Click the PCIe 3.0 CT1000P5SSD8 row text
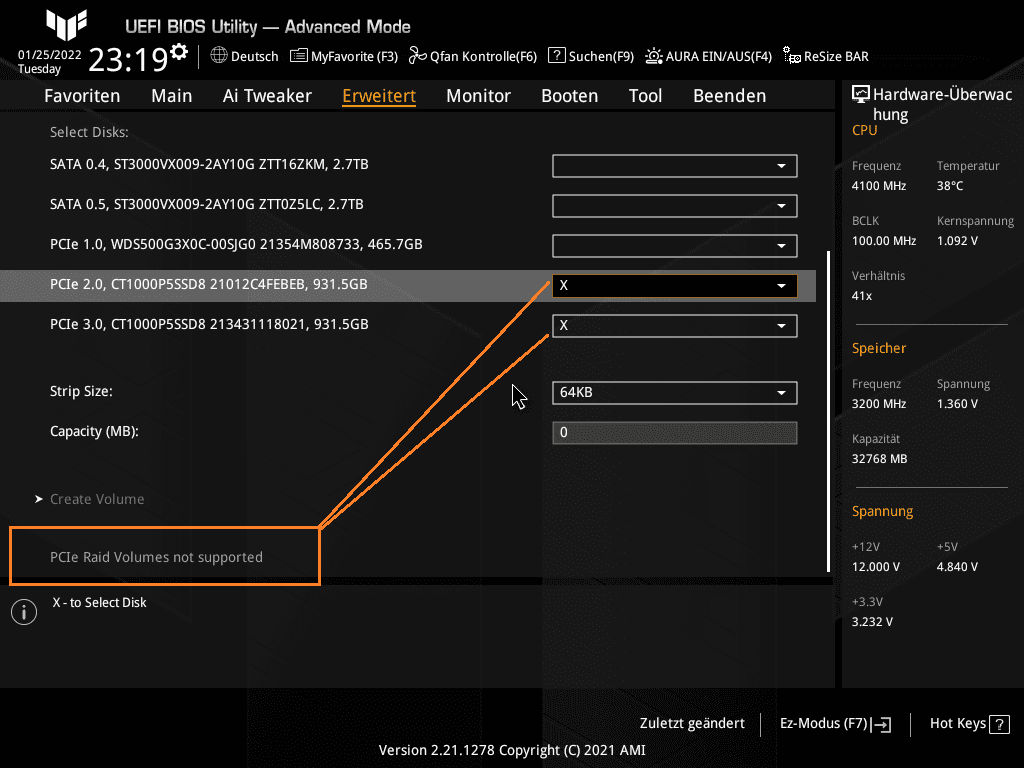 (x=209, y=324)
